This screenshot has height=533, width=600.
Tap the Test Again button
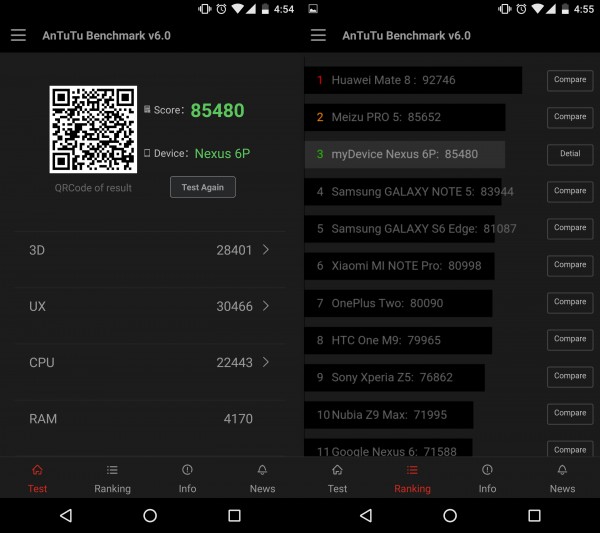(203, 187)
